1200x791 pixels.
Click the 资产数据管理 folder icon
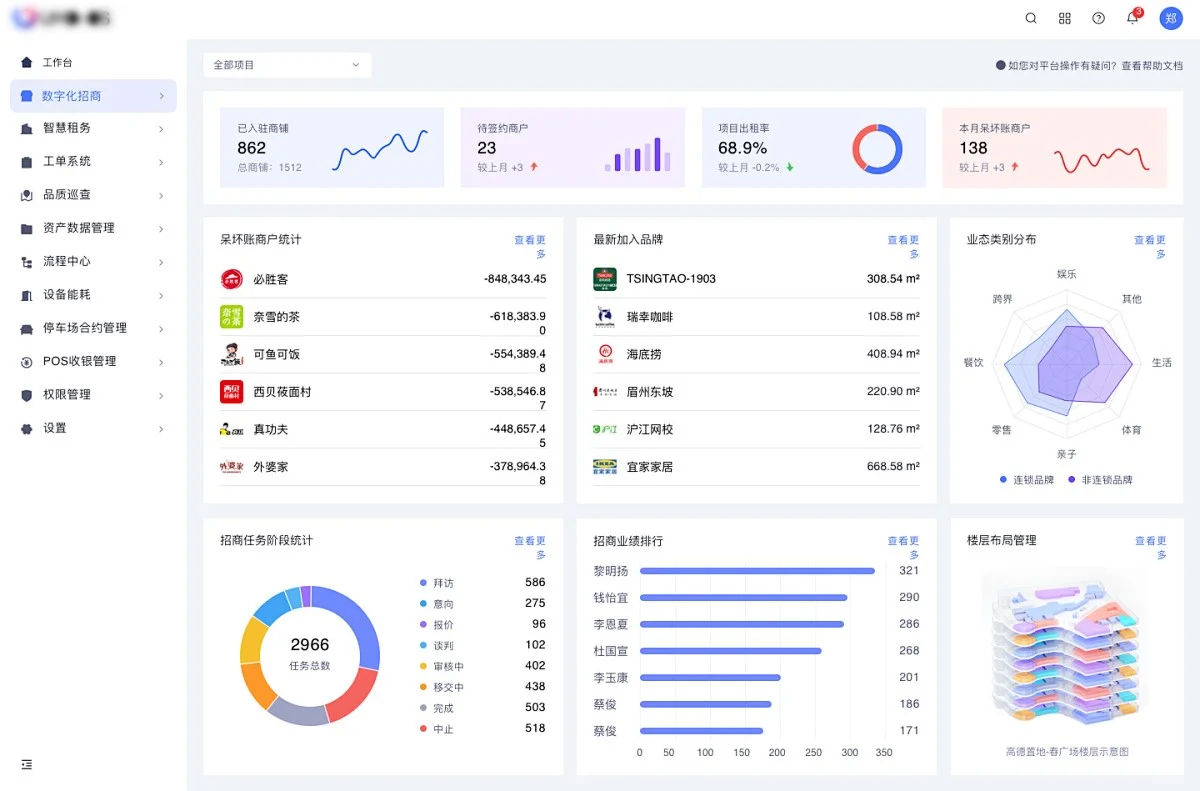pyautogui.click(x=27, y=228)
